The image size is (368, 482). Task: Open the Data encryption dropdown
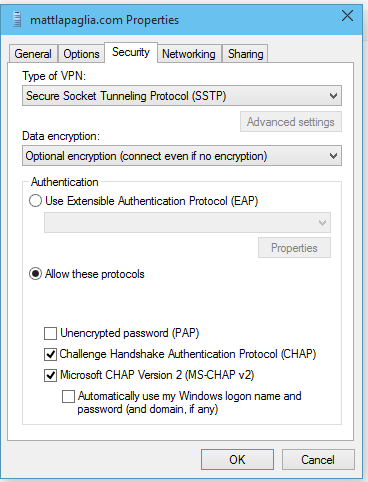click(x=182, y=156)
